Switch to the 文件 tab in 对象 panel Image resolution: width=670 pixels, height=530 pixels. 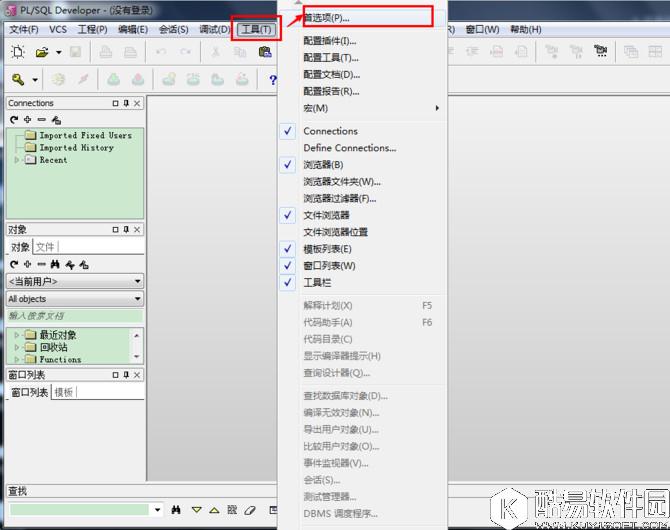[x=45, y=247]
